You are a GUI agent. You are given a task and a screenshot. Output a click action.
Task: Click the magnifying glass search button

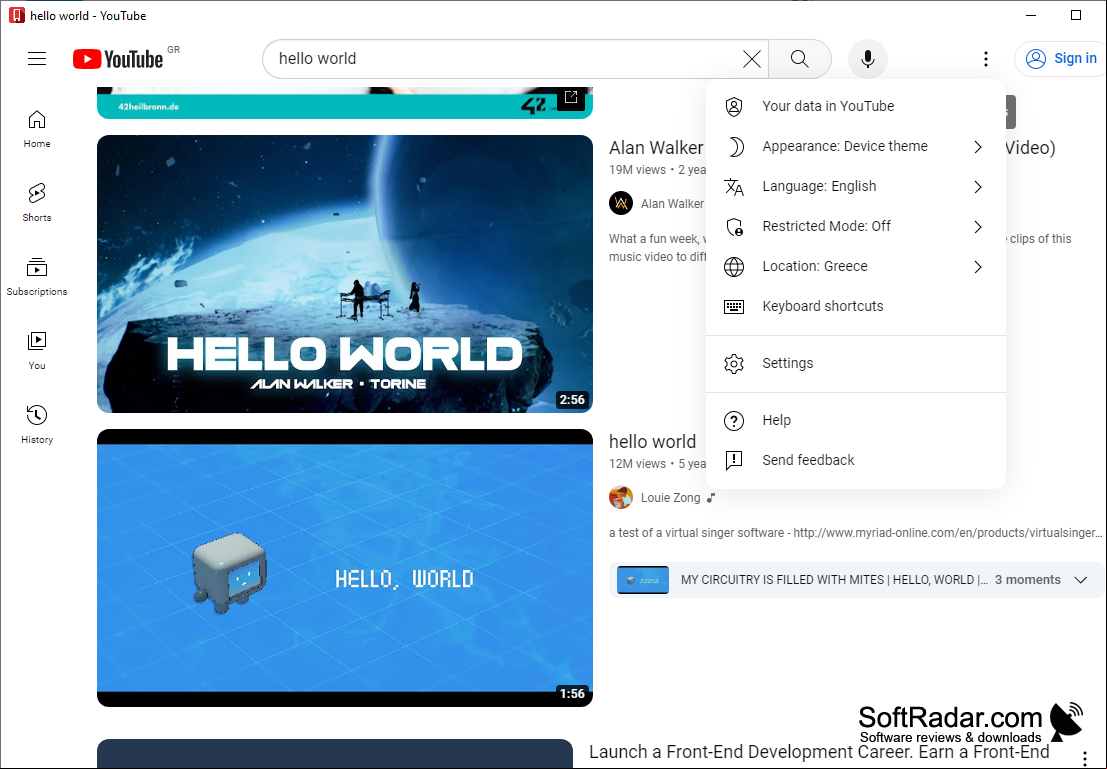[x=799, y=59]
